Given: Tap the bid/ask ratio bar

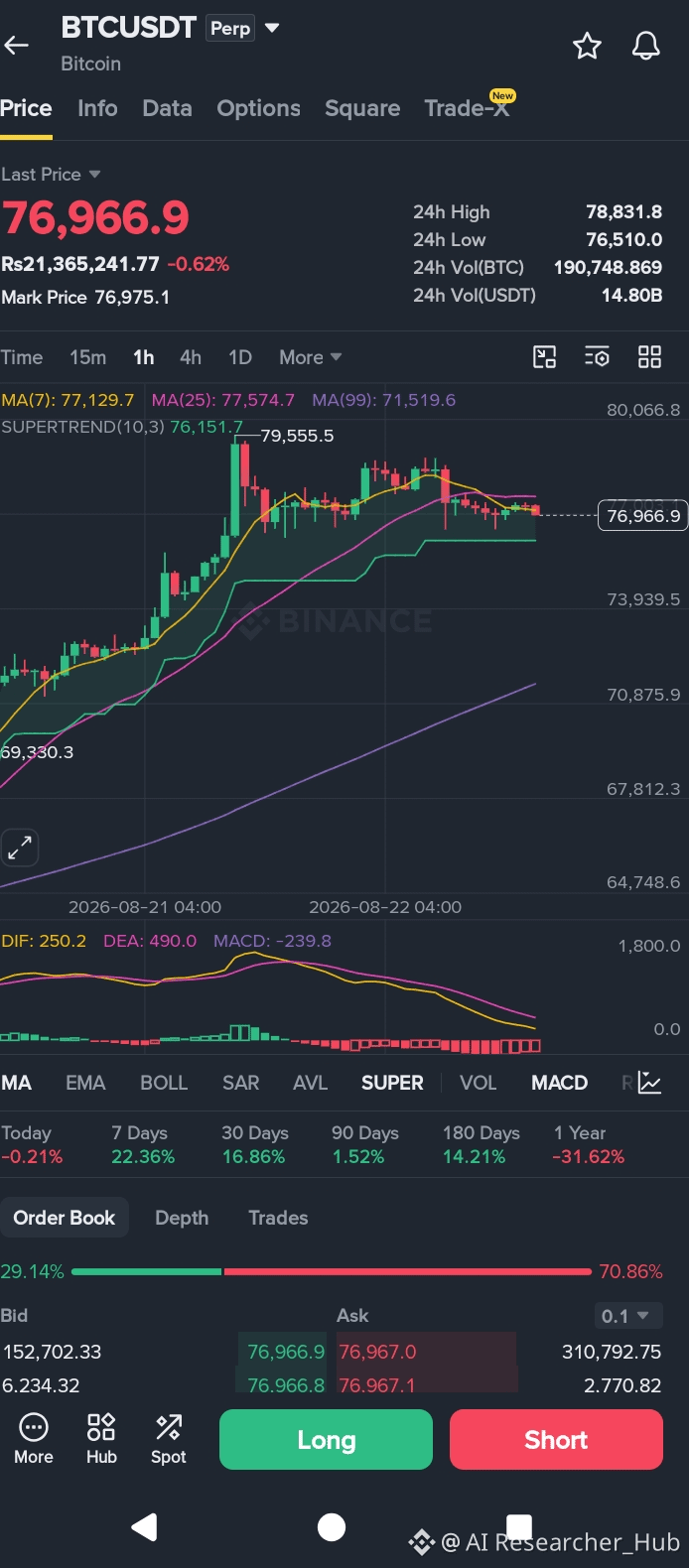Looking at the screenshot, I should [332, 1271].
